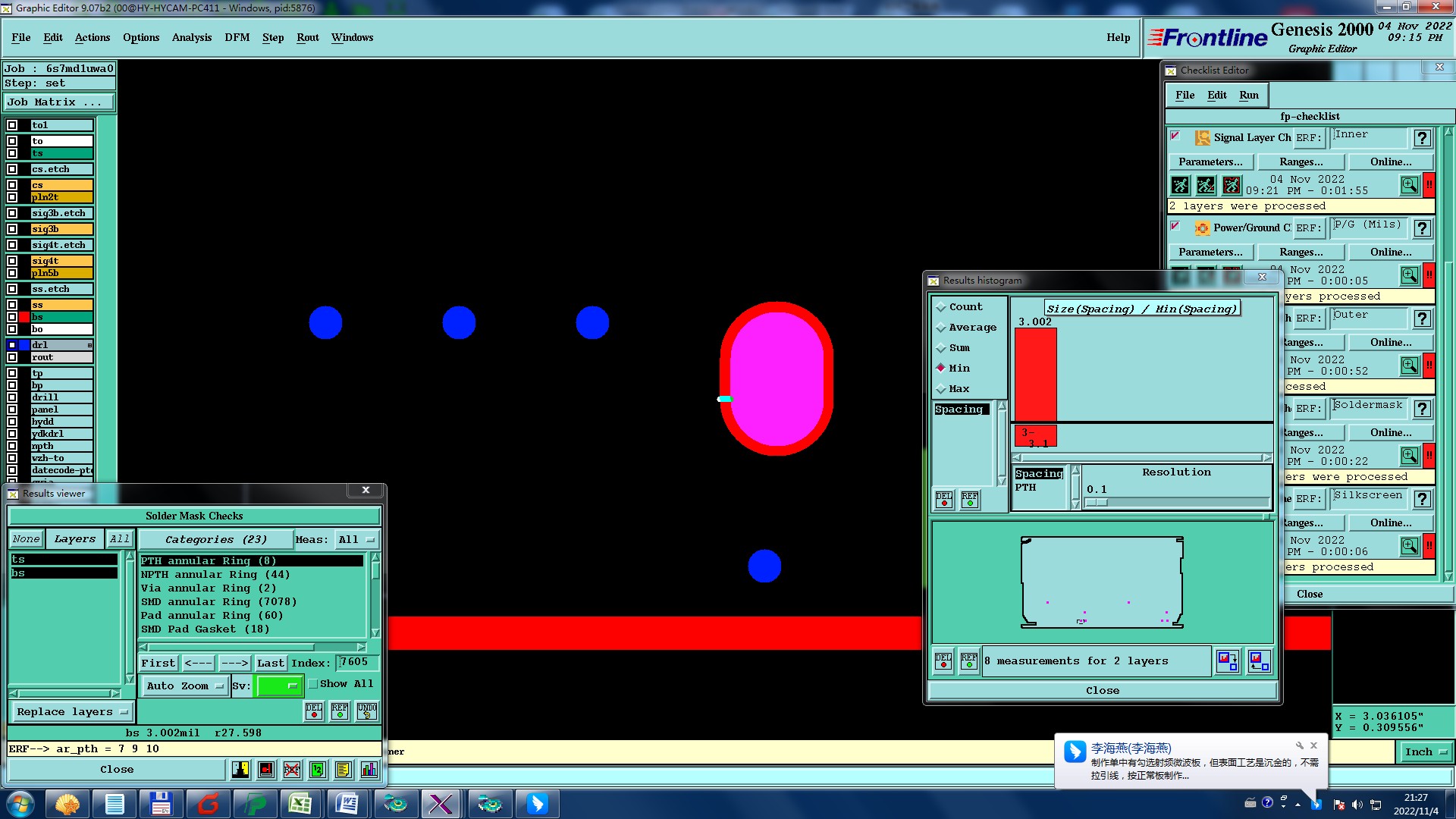Select the Max radio option in histogram
The height and width of the screenshot is (819, 1456).
click(941, 389)
